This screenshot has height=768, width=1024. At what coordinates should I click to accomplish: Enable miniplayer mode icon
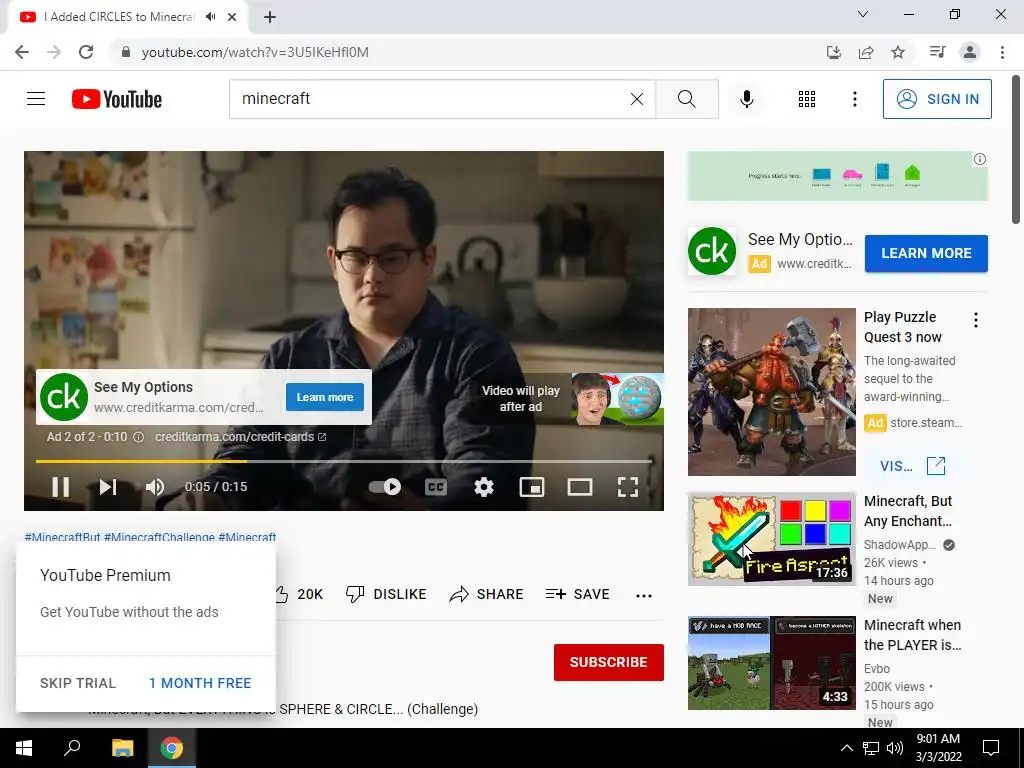(x=532, y=487)
